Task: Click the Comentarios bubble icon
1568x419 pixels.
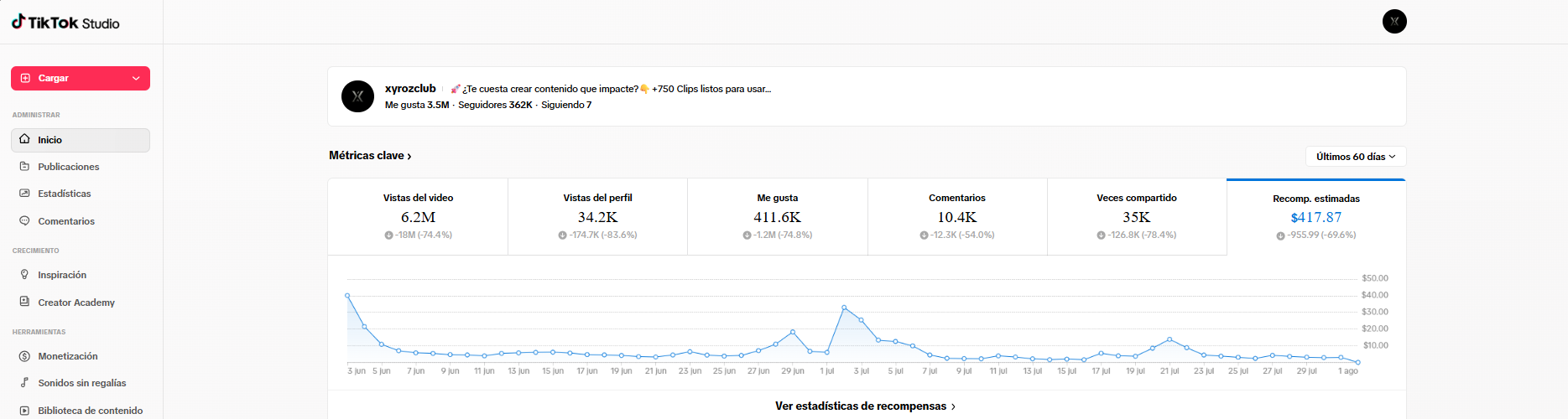Action: pos(24,221)
